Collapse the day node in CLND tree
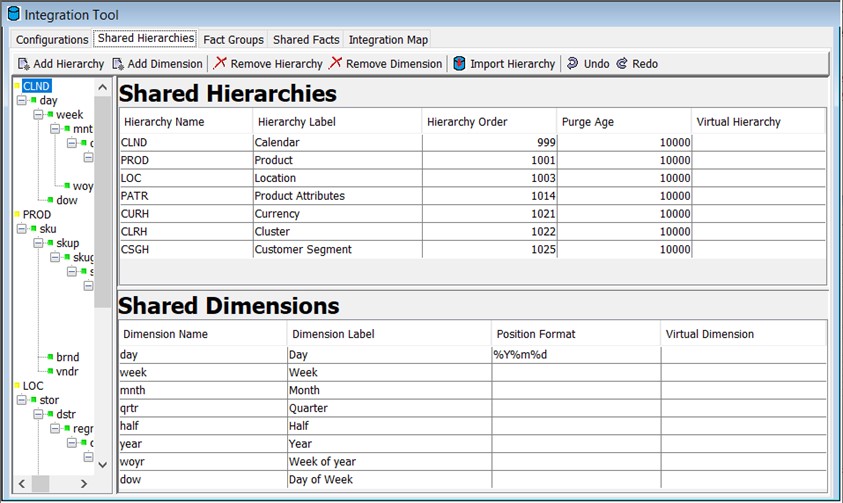Screen dimensions: 843x503 (22, 100)
